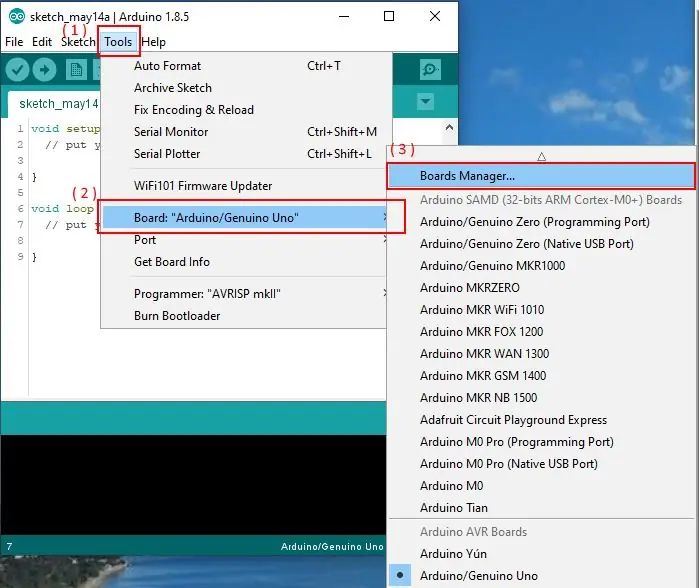Select Arduino Tian board
699x588 pixels.
541,508
